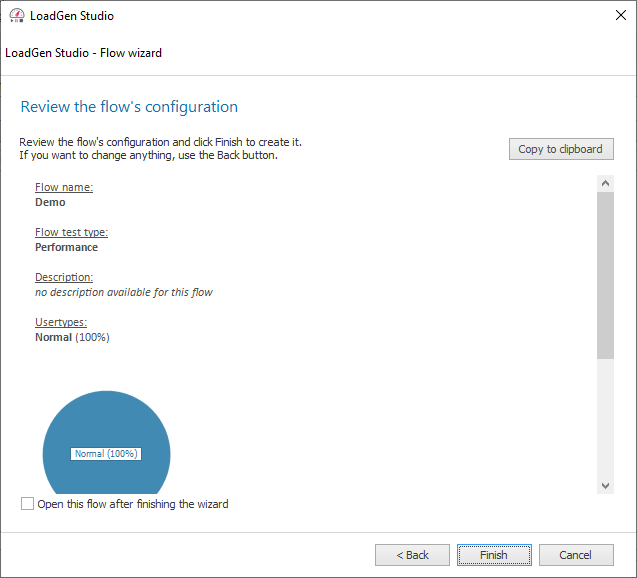Click the empty scrollbar track below the thumb

(605, 420)
